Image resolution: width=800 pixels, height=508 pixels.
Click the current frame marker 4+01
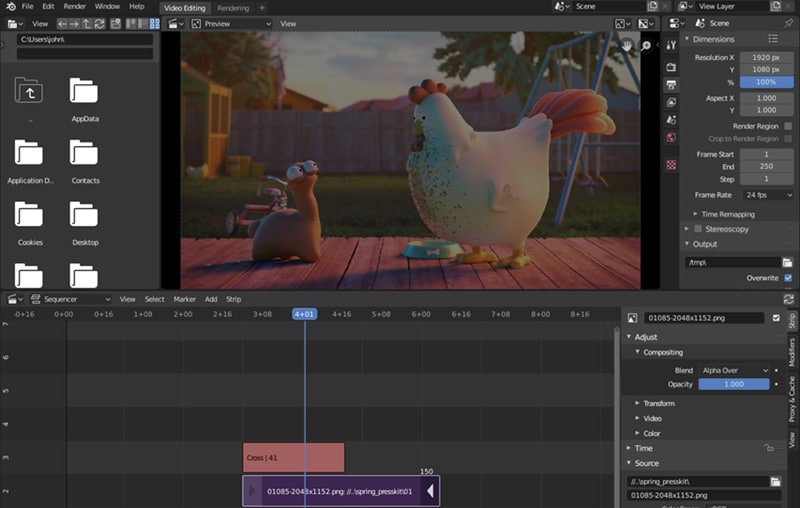304,314
